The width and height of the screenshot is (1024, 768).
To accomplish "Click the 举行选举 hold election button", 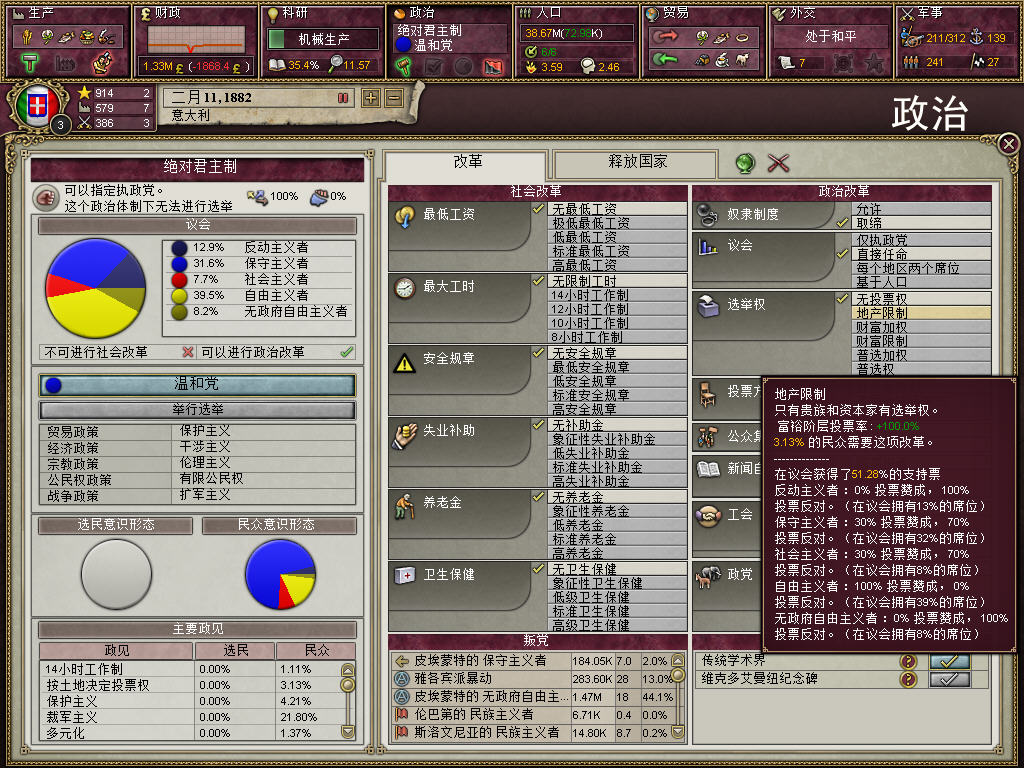I will click(197, 410).
